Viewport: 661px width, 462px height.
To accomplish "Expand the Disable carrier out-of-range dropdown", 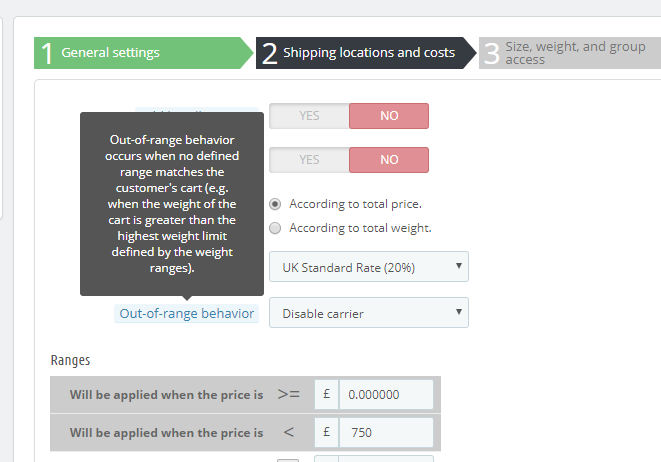I will point(368,313).
